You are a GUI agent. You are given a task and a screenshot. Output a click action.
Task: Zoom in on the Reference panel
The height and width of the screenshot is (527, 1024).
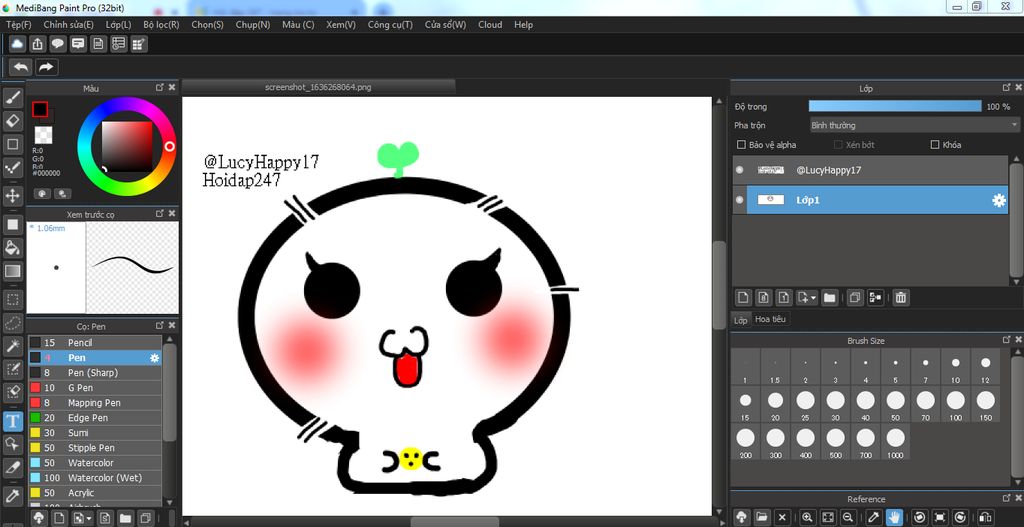[x=807, y=517]
